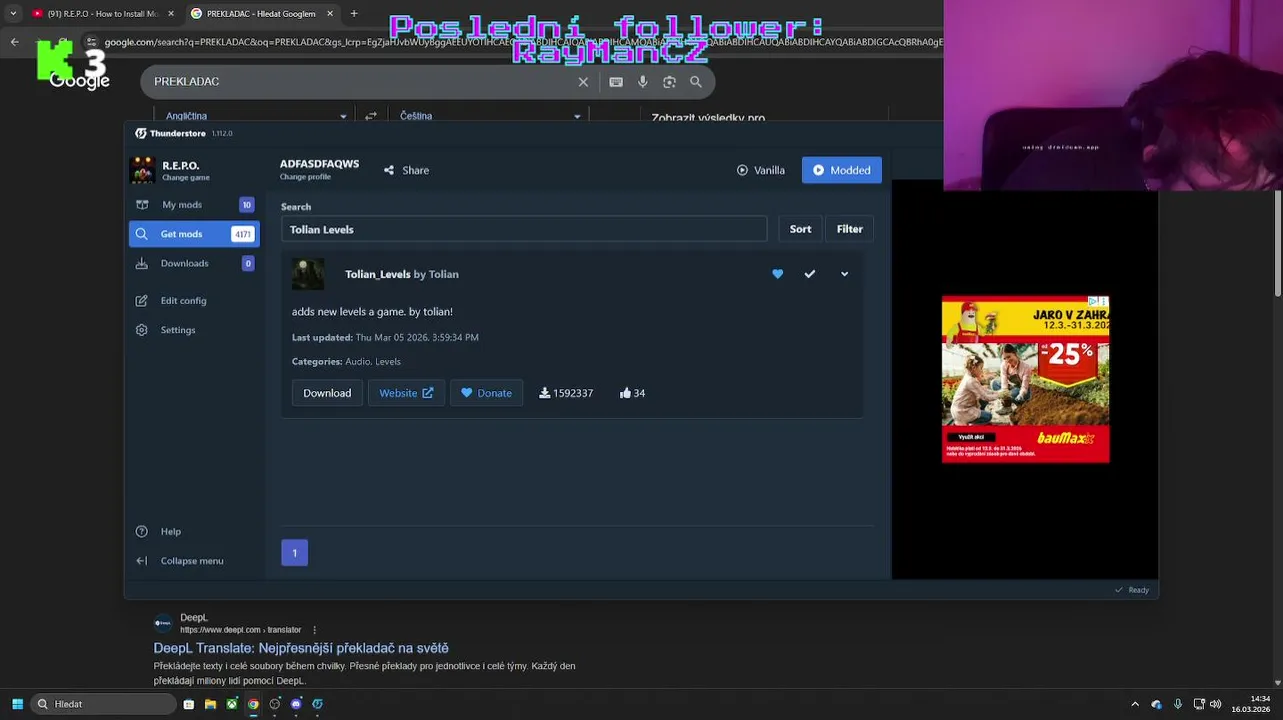This screenshot has width=1283, height=720.
Task: Click the download count 1592337
Action: (x=566, y=393)
